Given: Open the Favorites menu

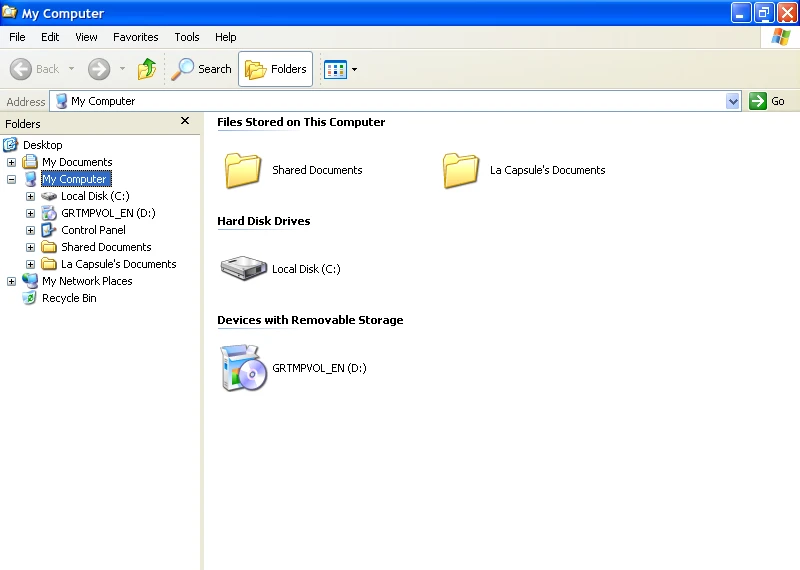Looking at the screenshot, I should 136,37.
